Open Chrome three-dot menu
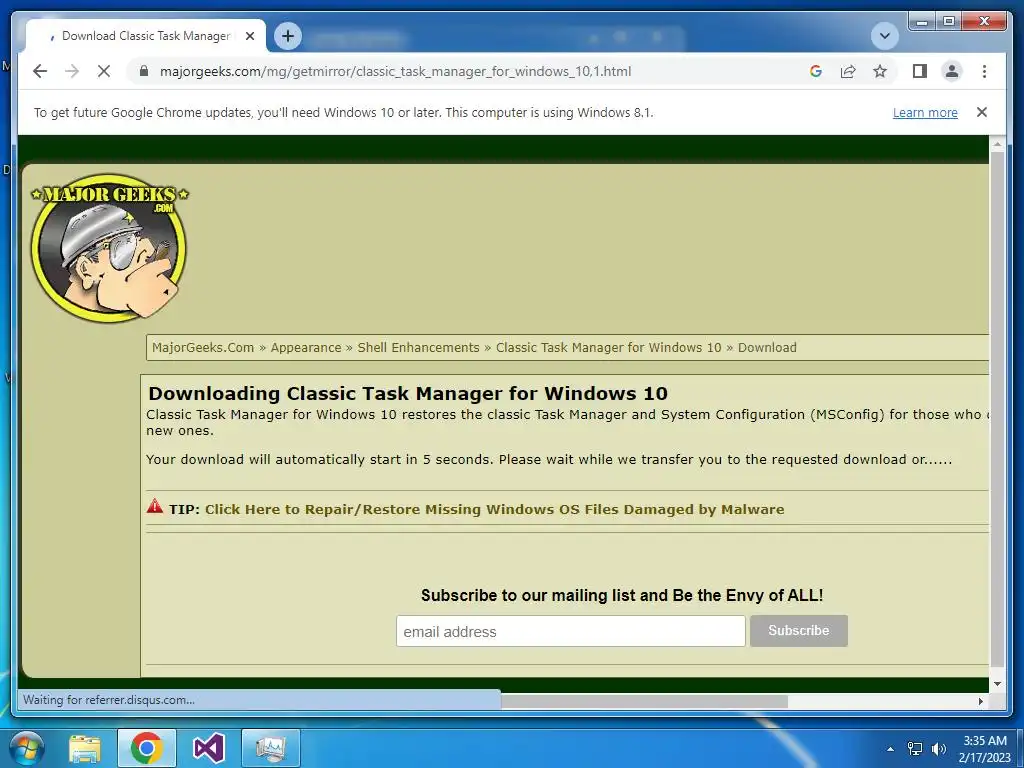 (984, 71)
